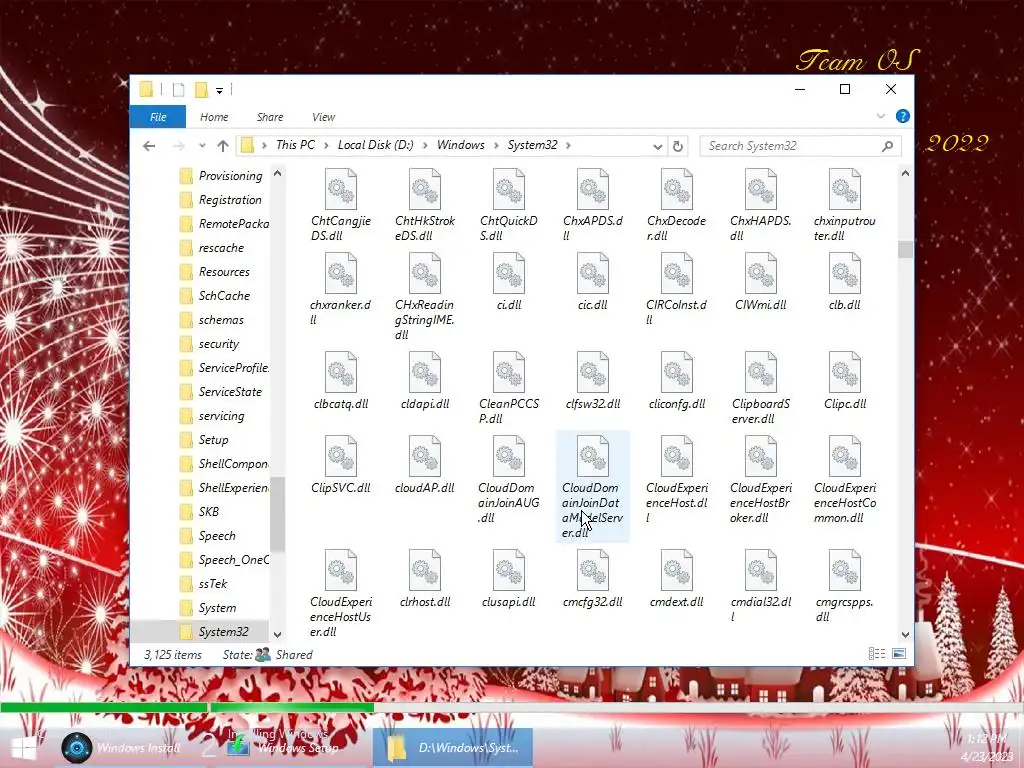This screenshot has height=768, width=1024.
Task: Select the CleanPCCSP.dll file icon
Action: (509, 372)
